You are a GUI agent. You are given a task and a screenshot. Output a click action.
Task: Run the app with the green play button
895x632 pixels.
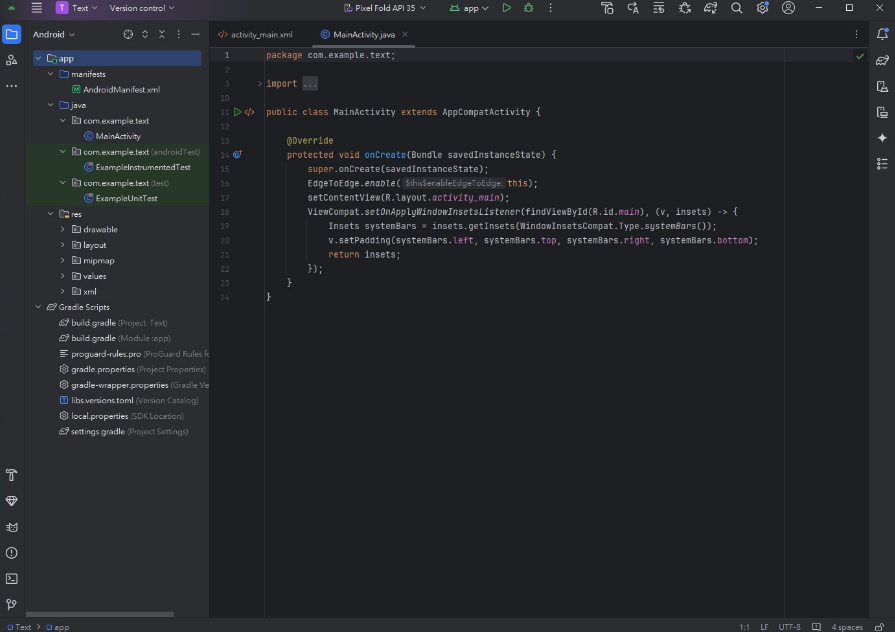tap(507, 8)
